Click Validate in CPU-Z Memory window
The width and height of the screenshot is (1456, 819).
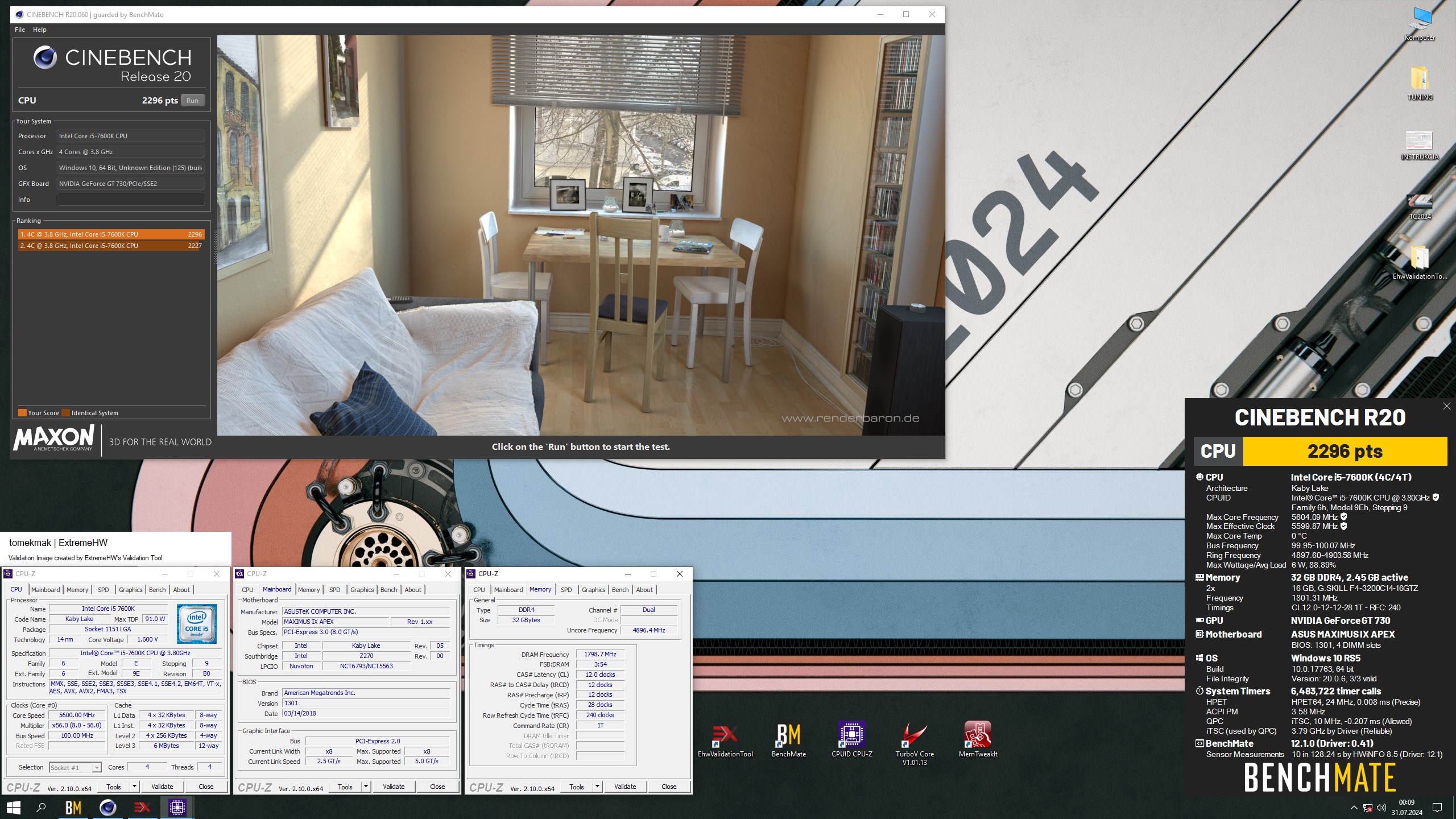click(625, 787)
